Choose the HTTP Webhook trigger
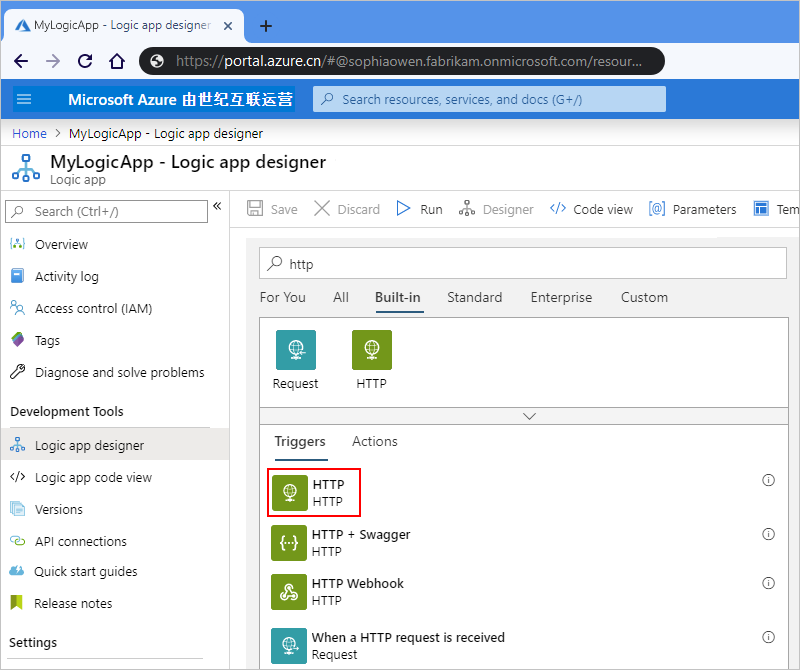The width and height of the screenshot is (800, 670). click(x=338, y=592)
